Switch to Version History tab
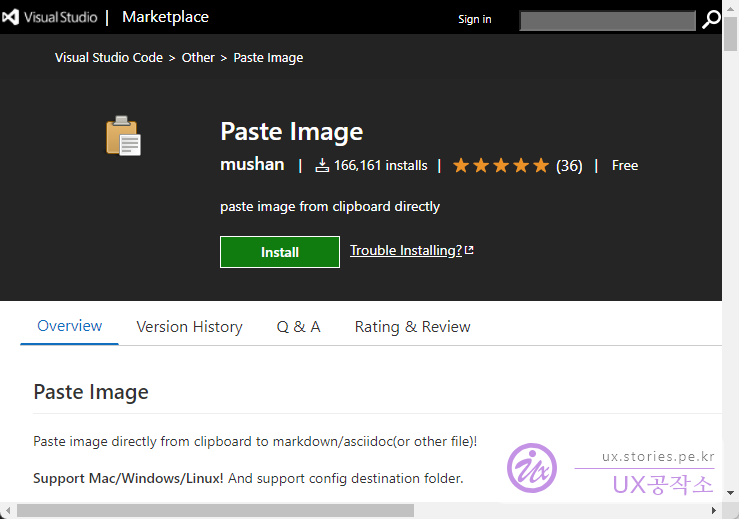The image size is (739, 519). [189, 327]
